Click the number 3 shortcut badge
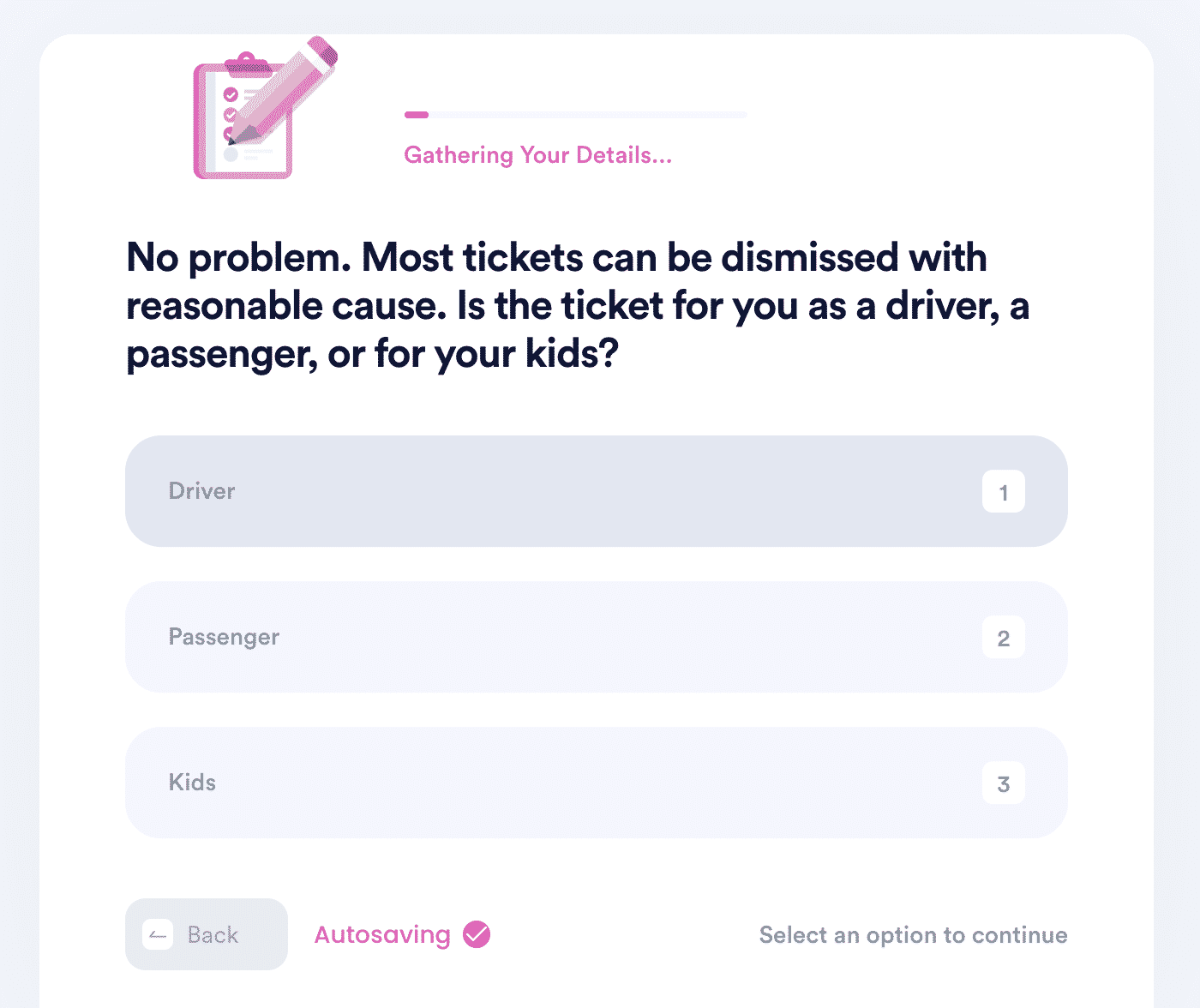The width and height of the screenshot is (1200, 1008). click(x=1003, y=783)
